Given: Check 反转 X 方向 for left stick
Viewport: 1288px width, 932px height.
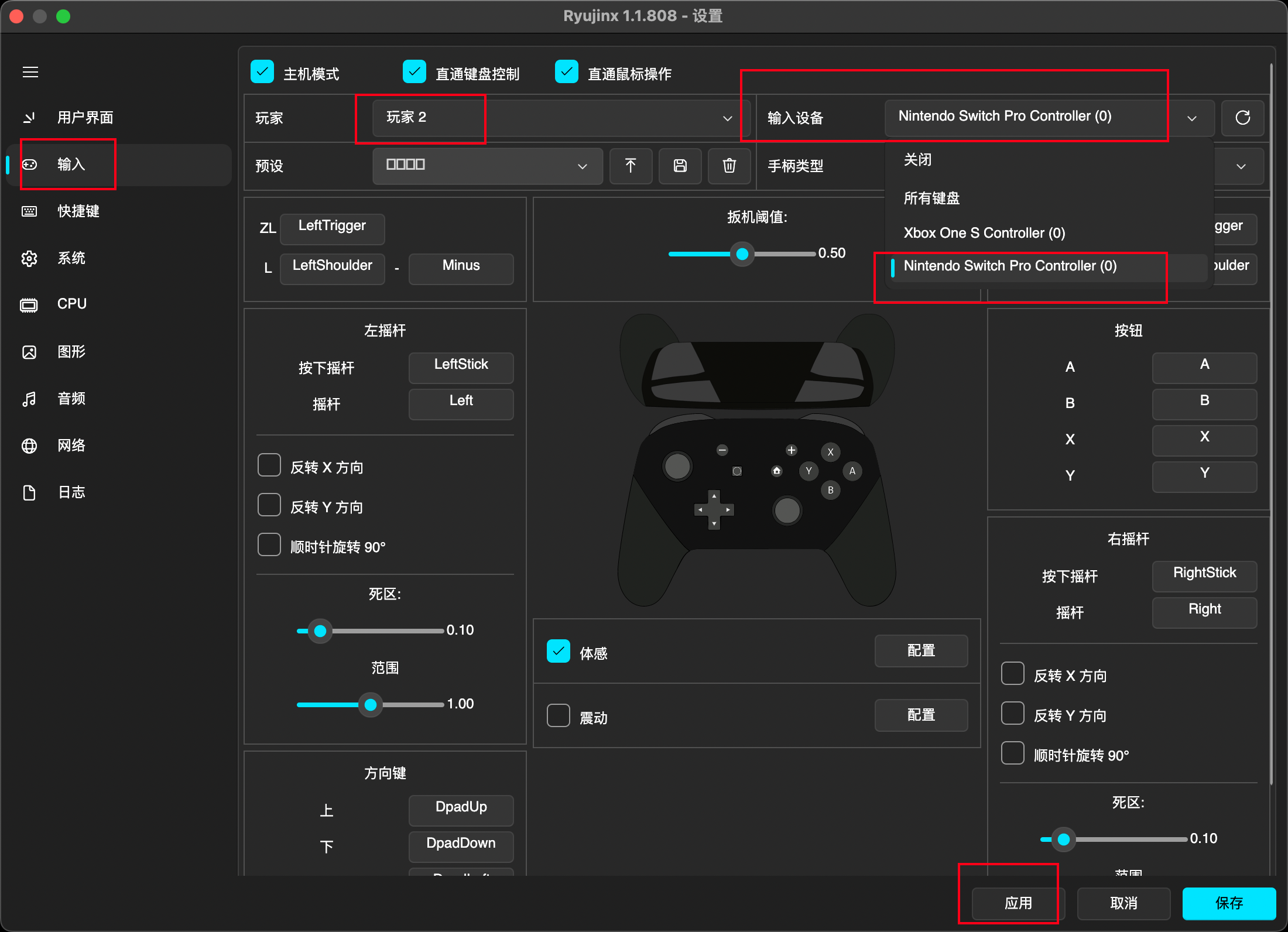Looking at the screenshot, I should (x=269, y=464).
